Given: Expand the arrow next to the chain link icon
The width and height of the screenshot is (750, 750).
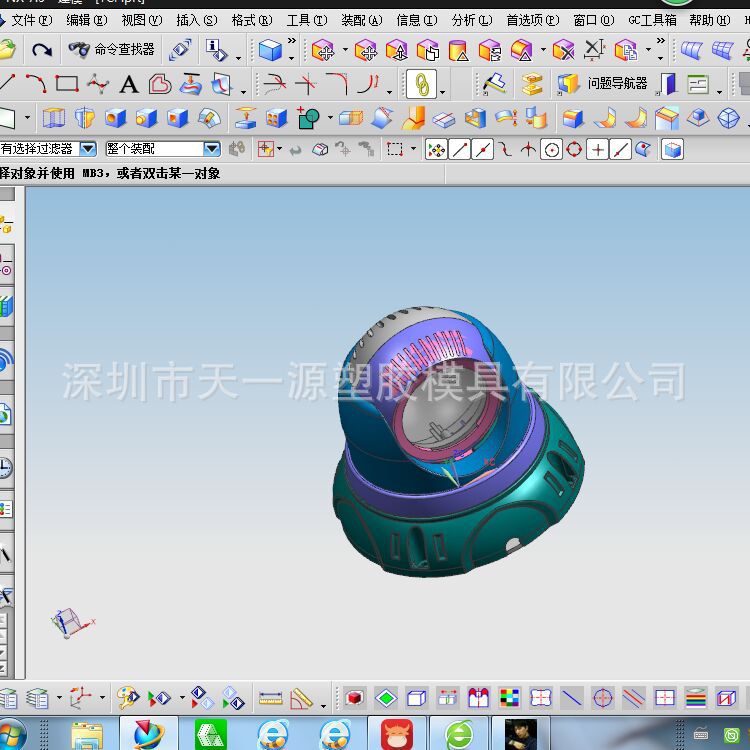Looking at the screenshot, I should coord(442,92).
